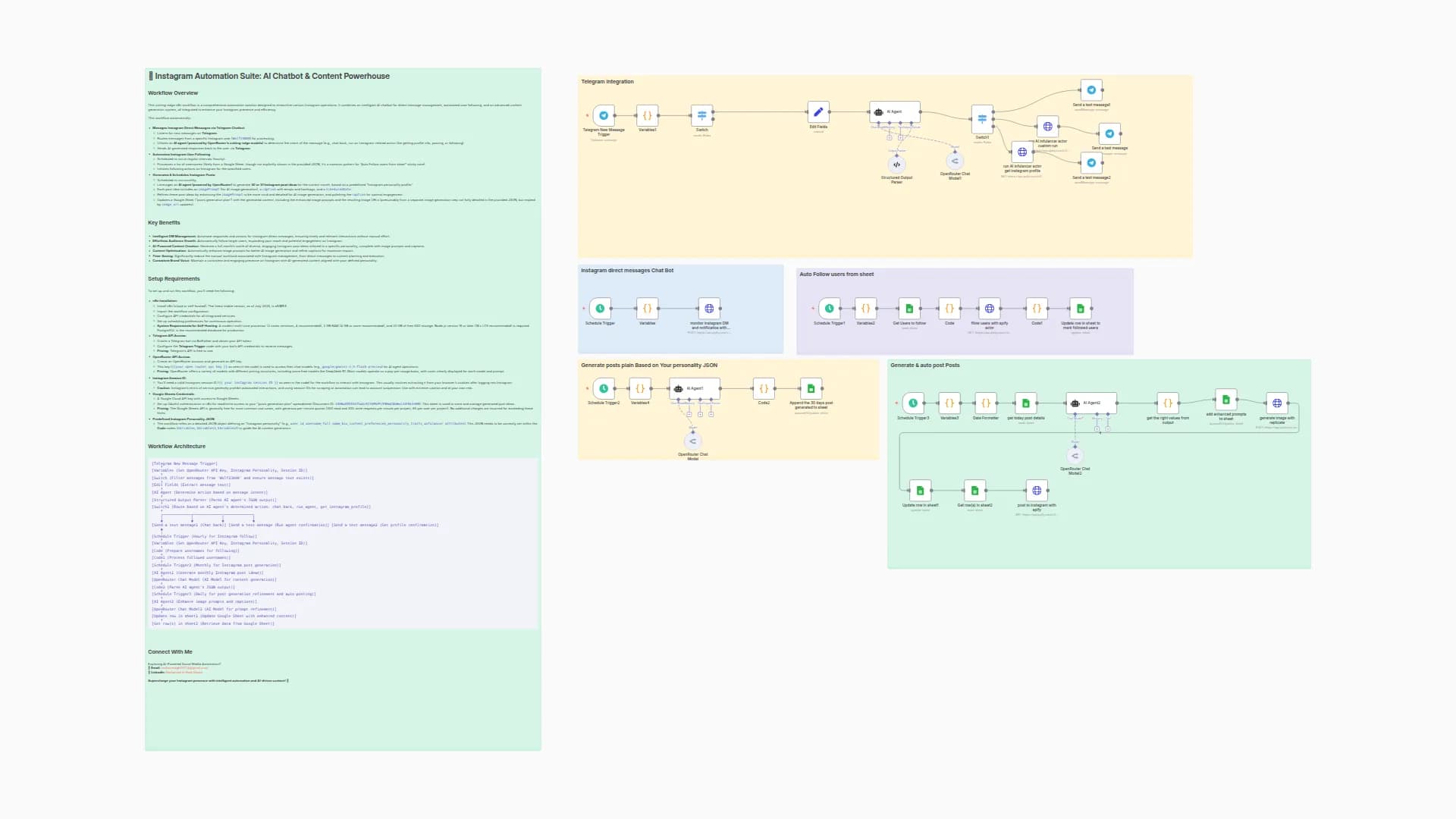The width and height of the screenshot is (1456, 819).
Task: Open Schedule Trigger in Instagram DM Chat Bot
Action: point(600,308)
